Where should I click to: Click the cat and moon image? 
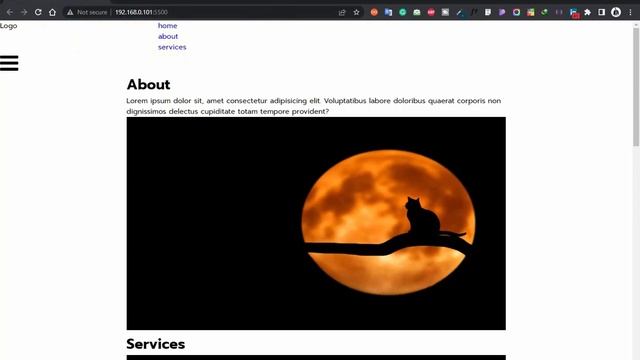click(x=316, y=223)
